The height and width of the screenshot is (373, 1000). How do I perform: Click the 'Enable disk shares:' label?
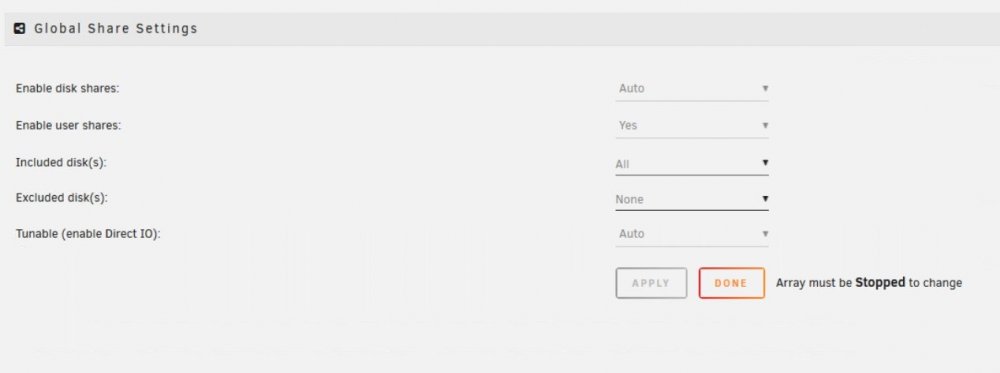[68, 89]
